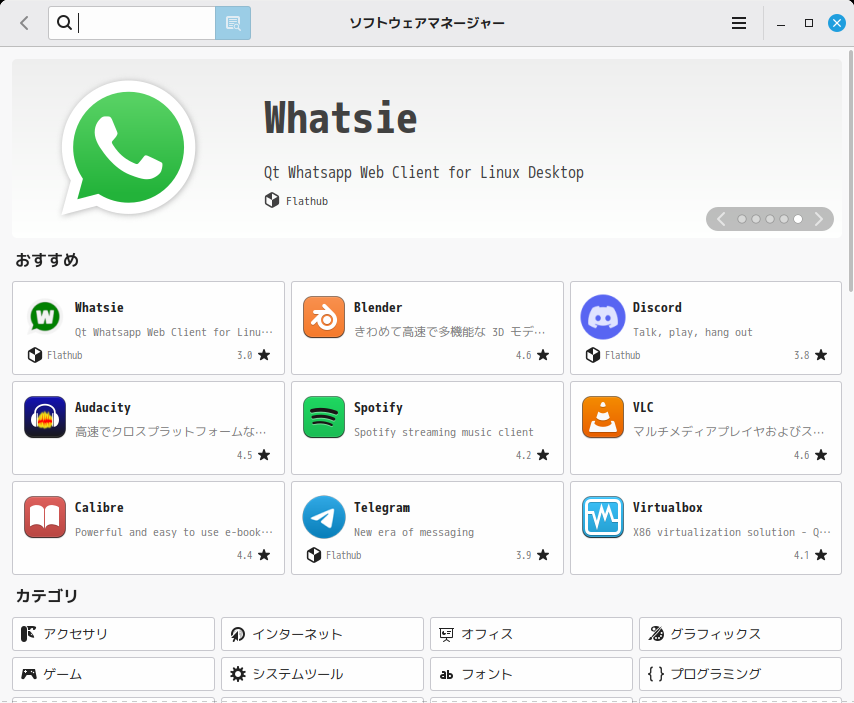Click 'Talk, play, hang out' description
Viewport: 854px width, 703px height.
692,332
